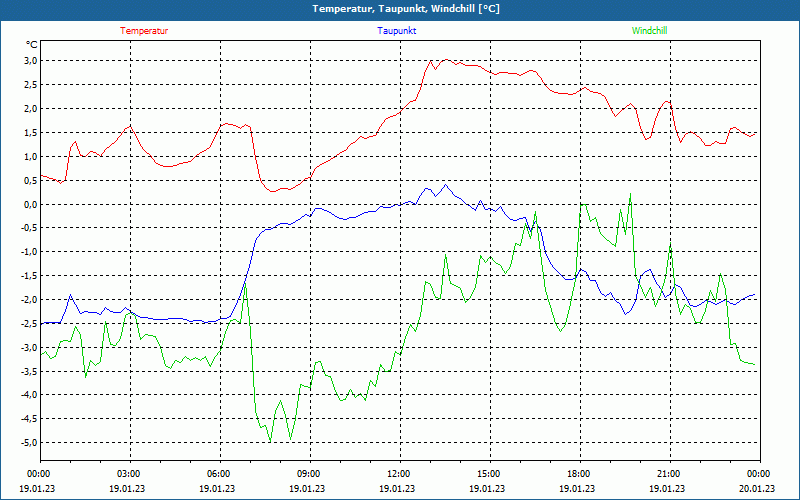Click the blue dew point peak near 13:30

coord(445,185)
